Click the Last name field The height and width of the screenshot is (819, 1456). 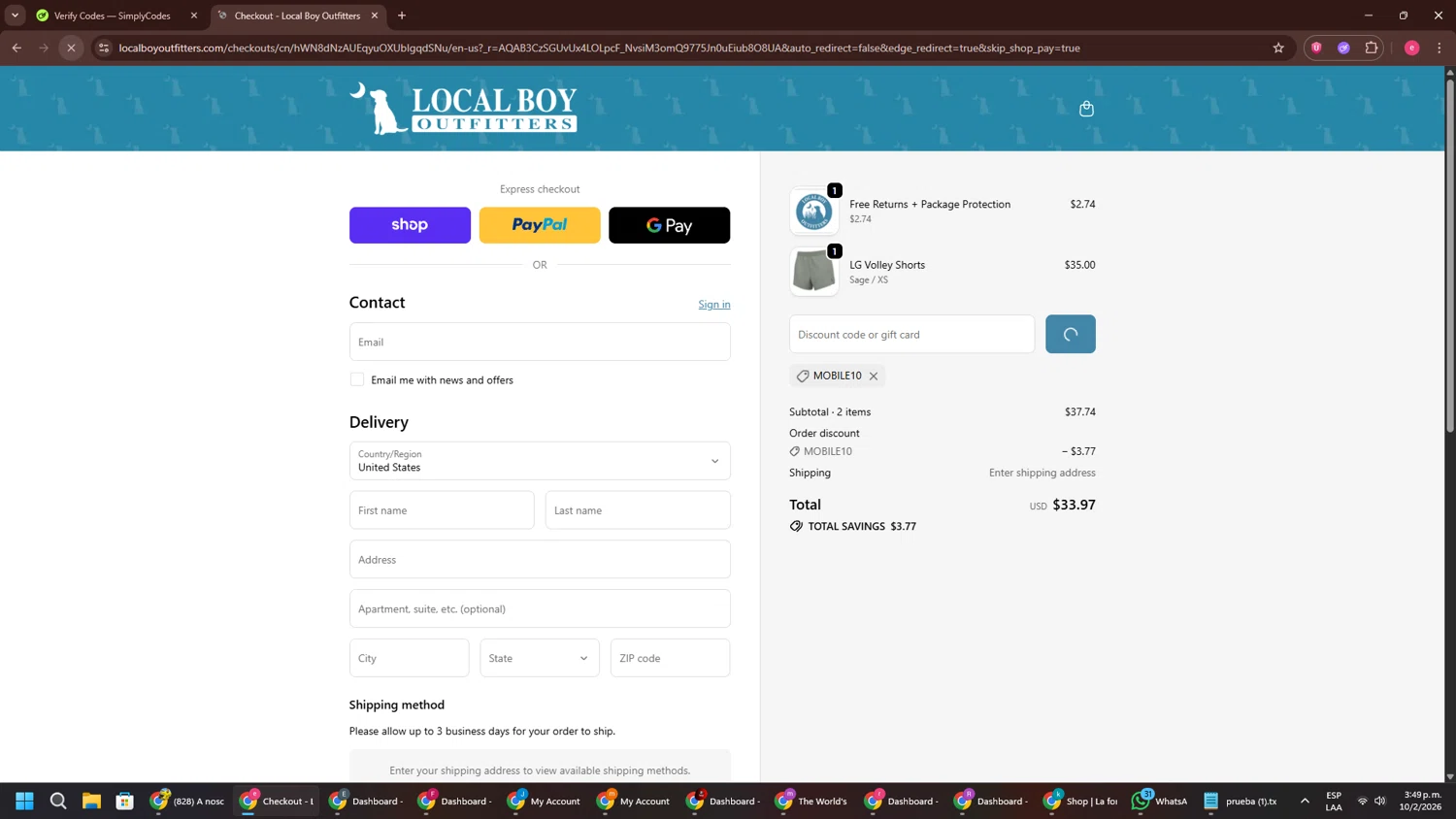638,510
